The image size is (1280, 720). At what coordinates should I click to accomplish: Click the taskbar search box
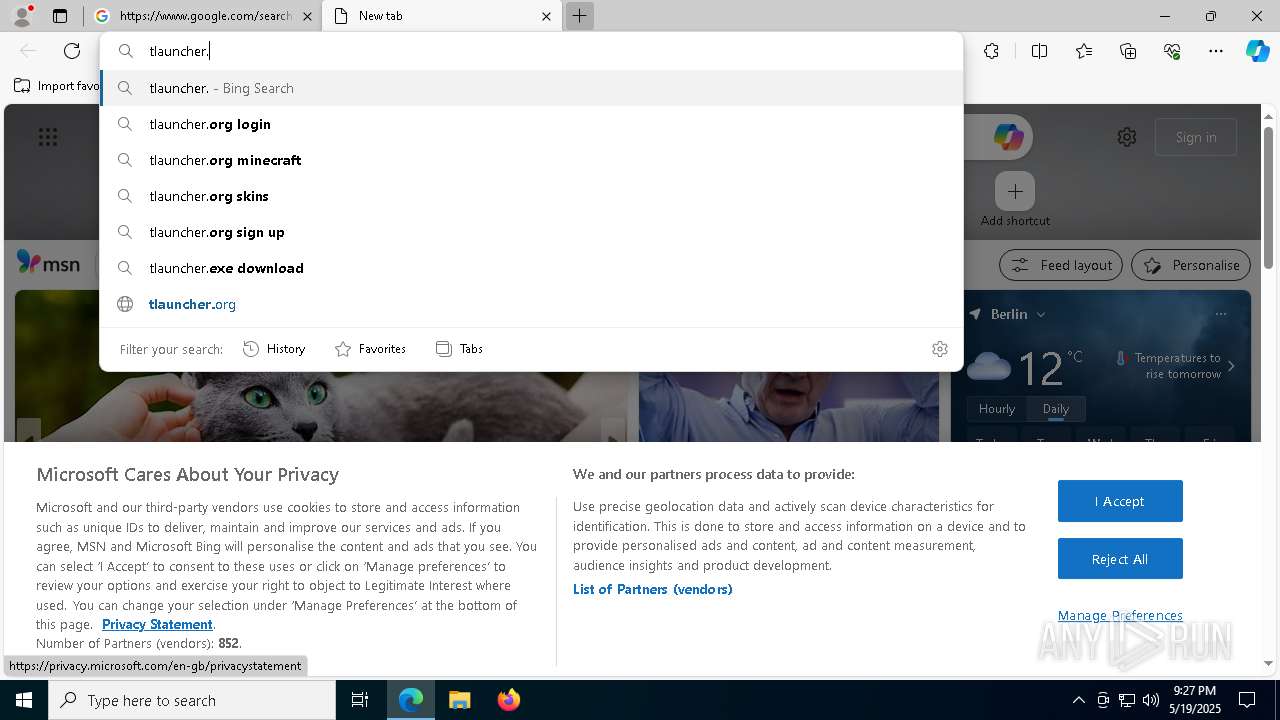[192, 700]
